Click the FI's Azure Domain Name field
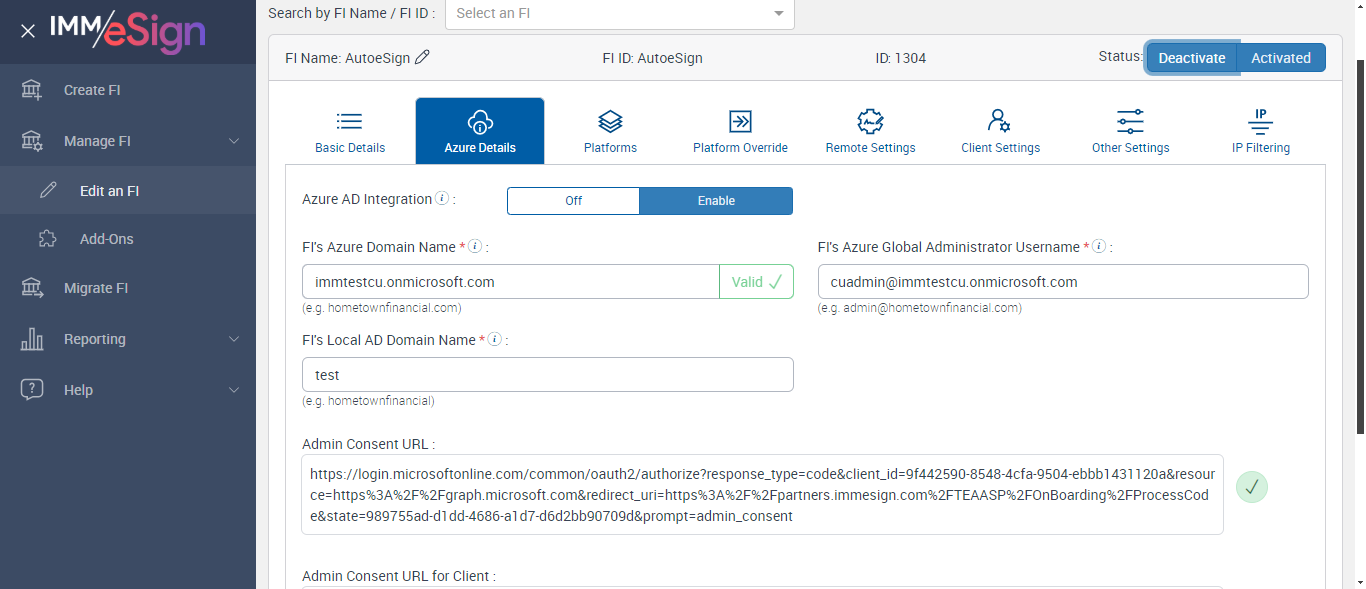1366x589 pixels. tap(511, 282)
